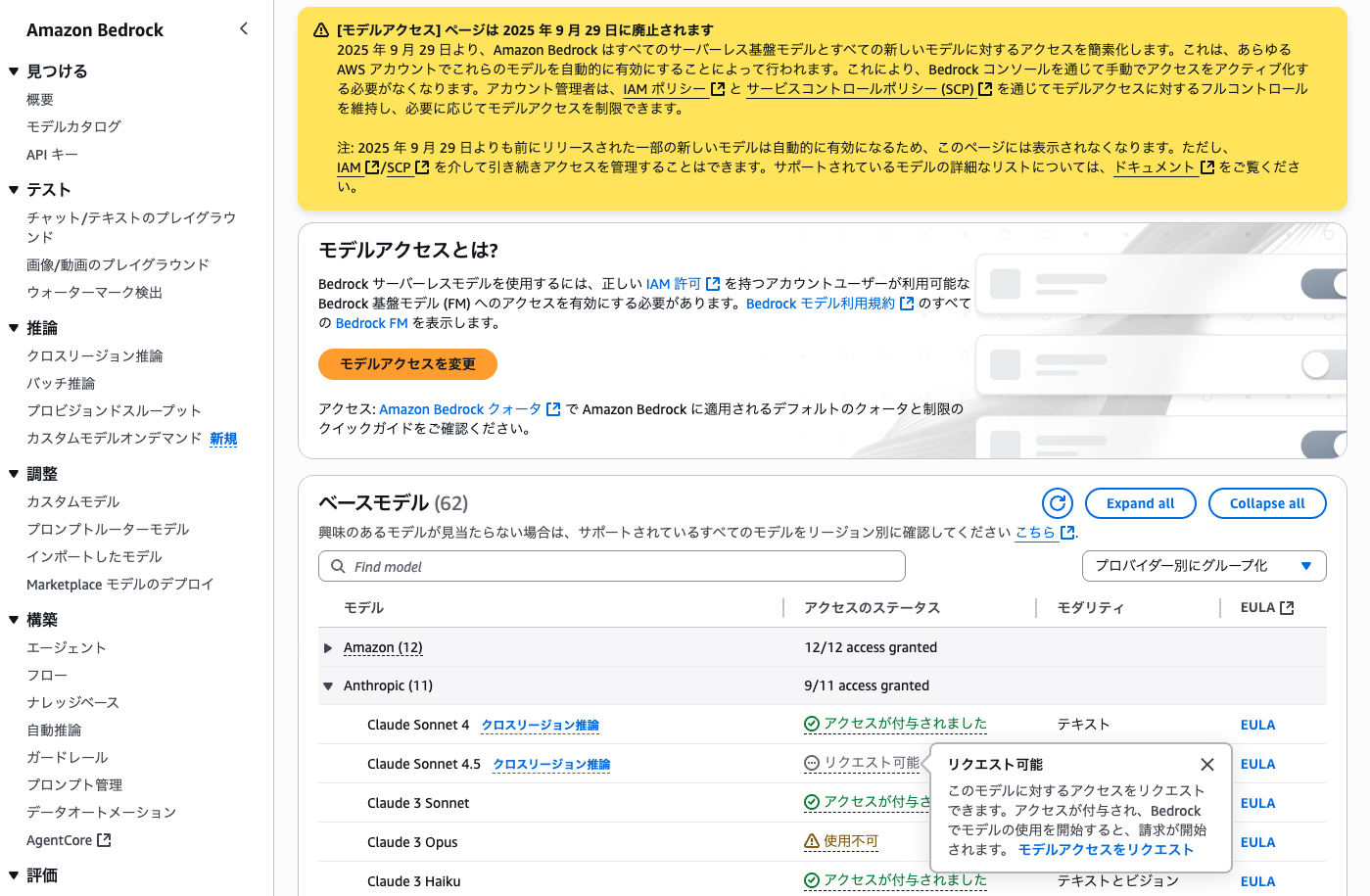The image size is (1370, 896).
Task: Click the リクエスト可能 status icon for Claude Sonnet 4.5
Action: tap(813, 764)
